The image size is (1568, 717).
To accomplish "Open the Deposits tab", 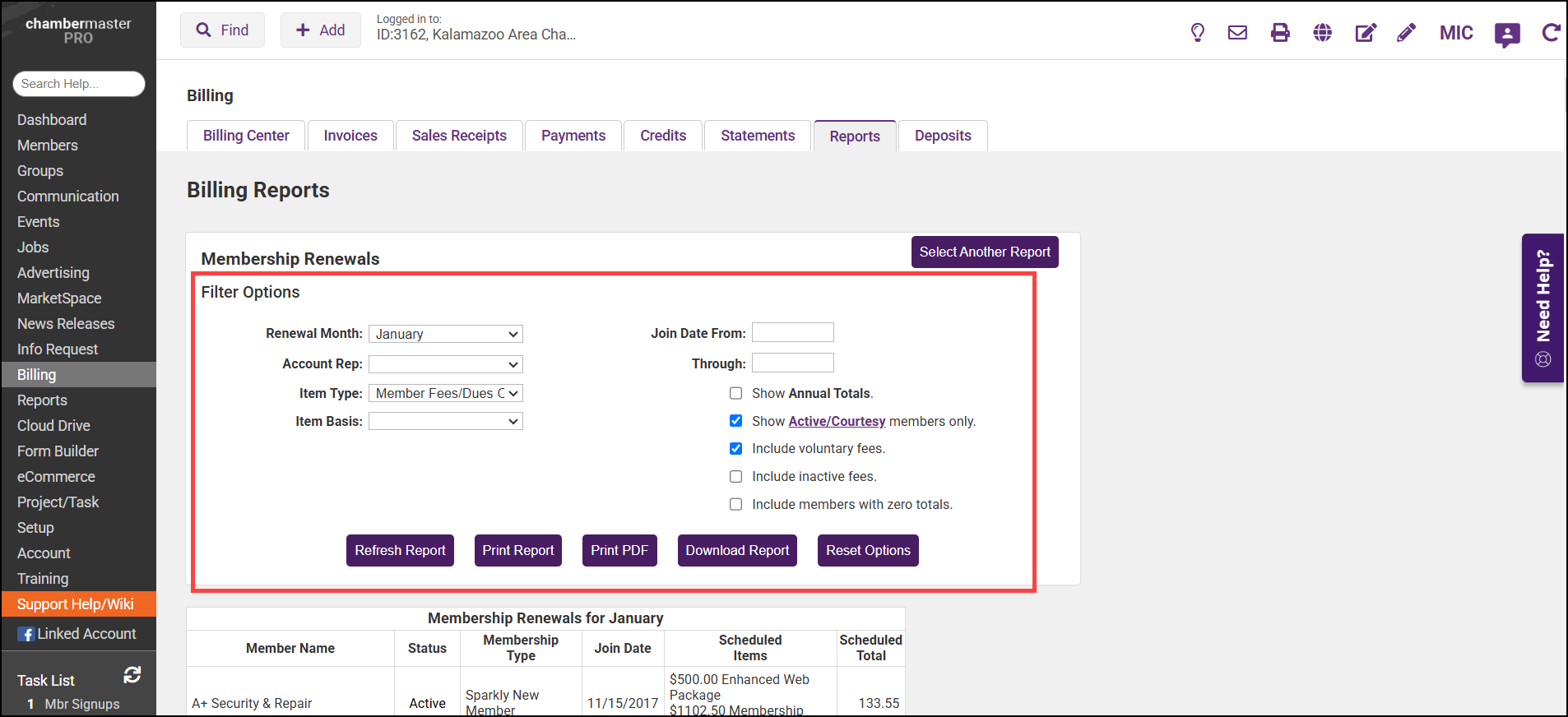I will 942,136.
